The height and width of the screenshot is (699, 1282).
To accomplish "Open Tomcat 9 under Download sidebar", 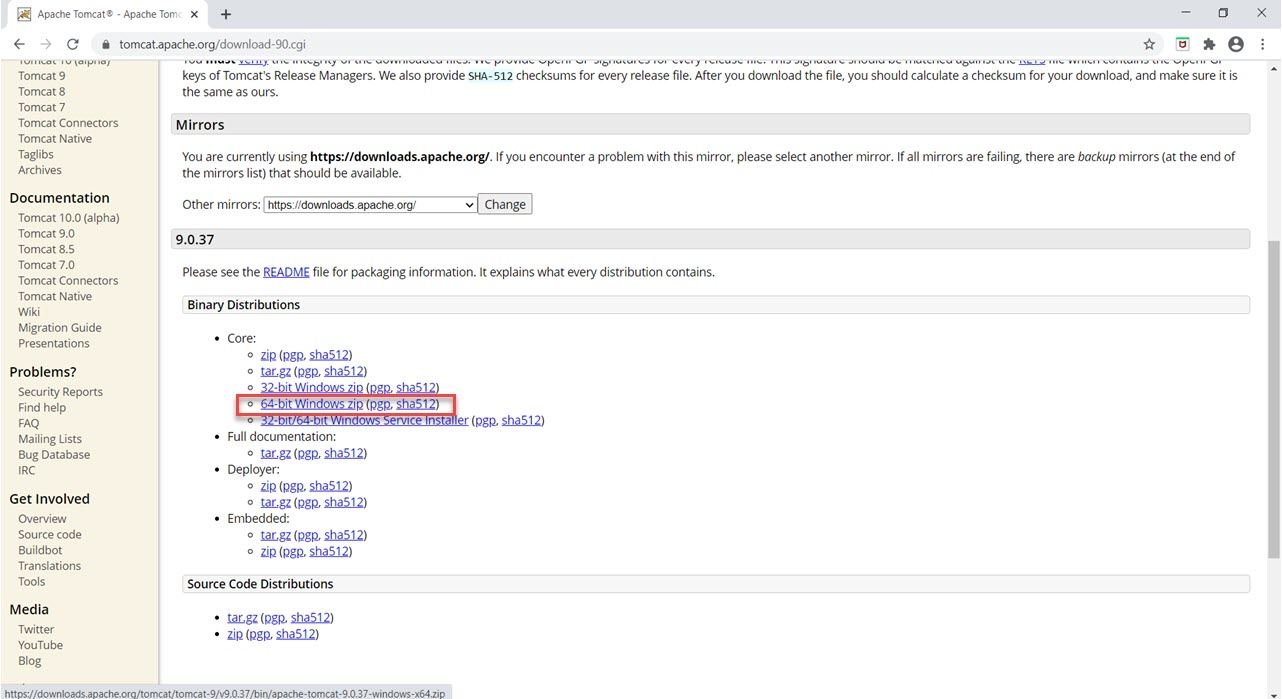I will [42, 76].
